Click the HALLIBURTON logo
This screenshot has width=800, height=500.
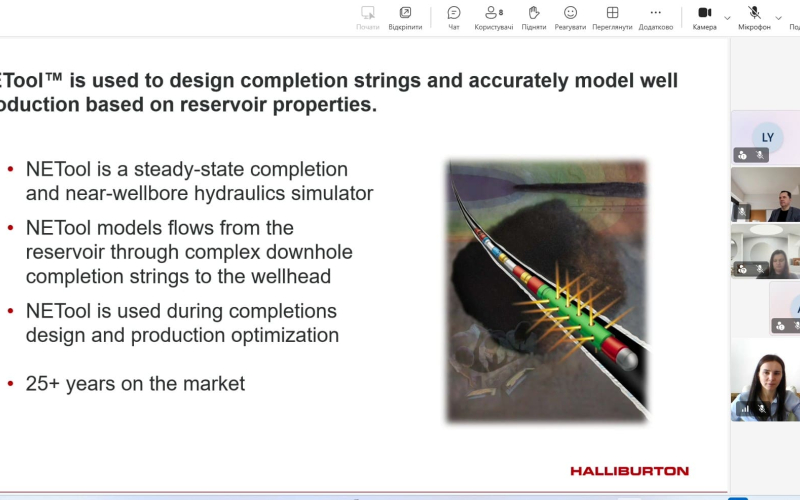(x=630, y=471)
